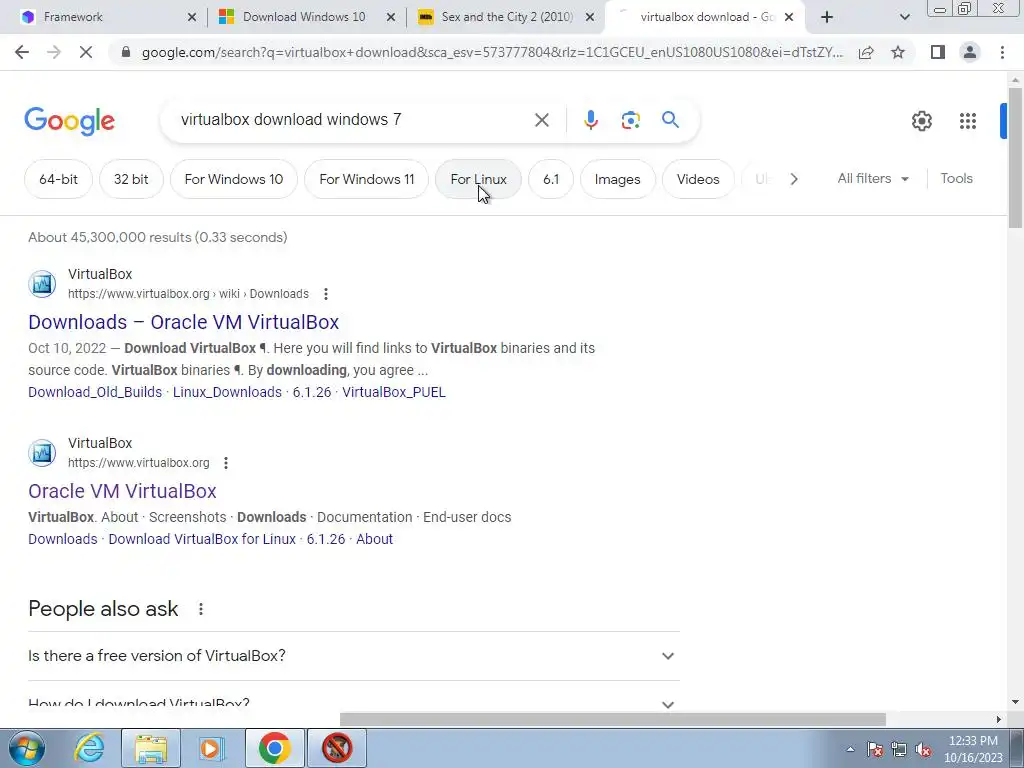Screen dimensions: 1024x768
Task: Expand "Is there a free version of VirtualBox?"
Action: [353, 656]
